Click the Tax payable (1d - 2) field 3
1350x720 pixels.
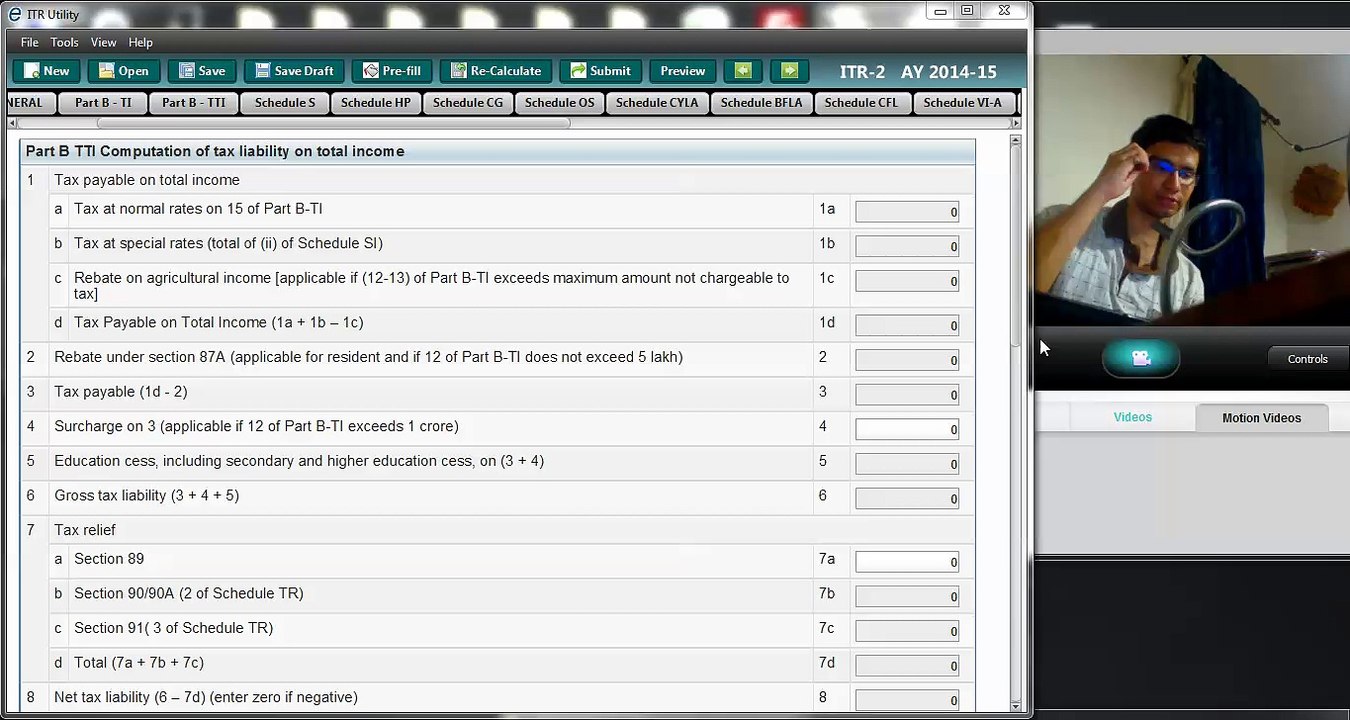coord(907,394)
